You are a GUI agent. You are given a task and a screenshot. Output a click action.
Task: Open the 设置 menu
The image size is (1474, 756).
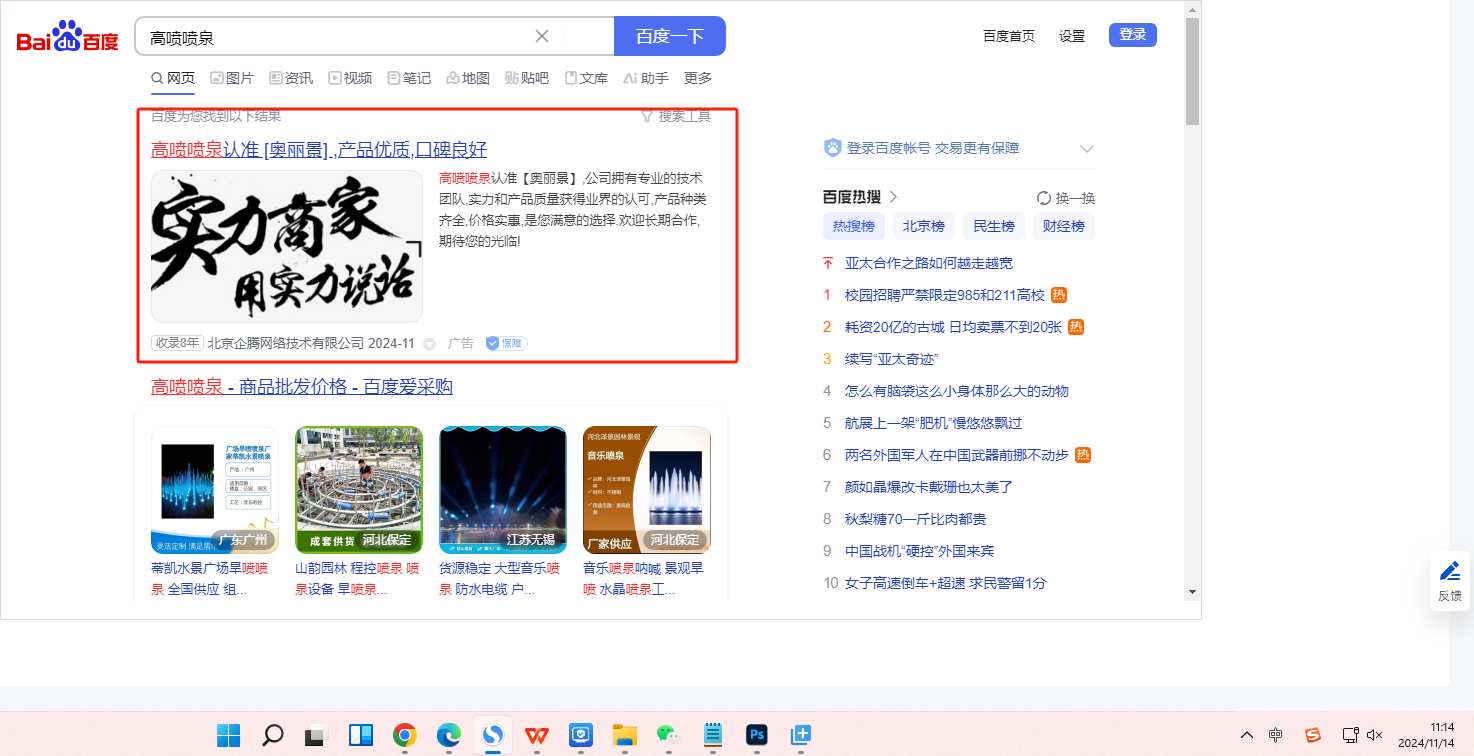1072,36
